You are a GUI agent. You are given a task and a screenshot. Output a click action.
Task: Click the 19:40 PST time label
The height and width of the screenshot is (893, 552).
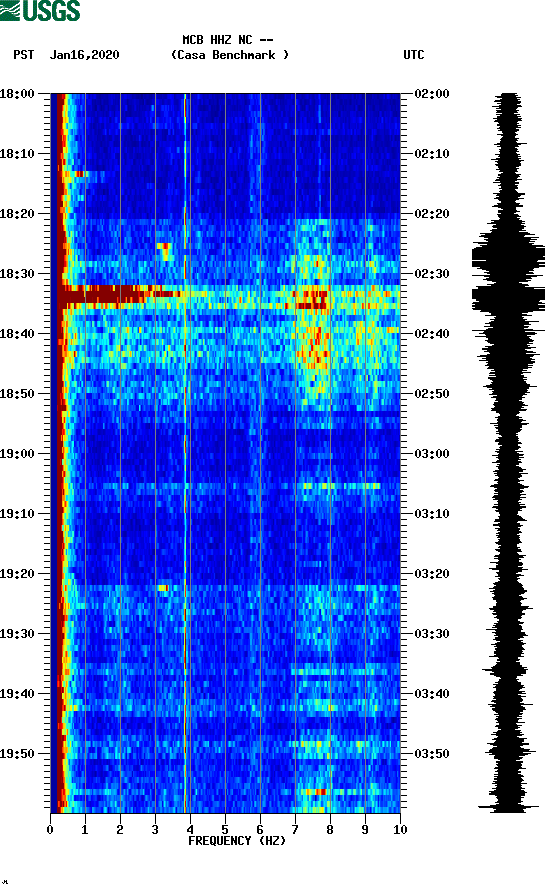[x=17, y=694]
